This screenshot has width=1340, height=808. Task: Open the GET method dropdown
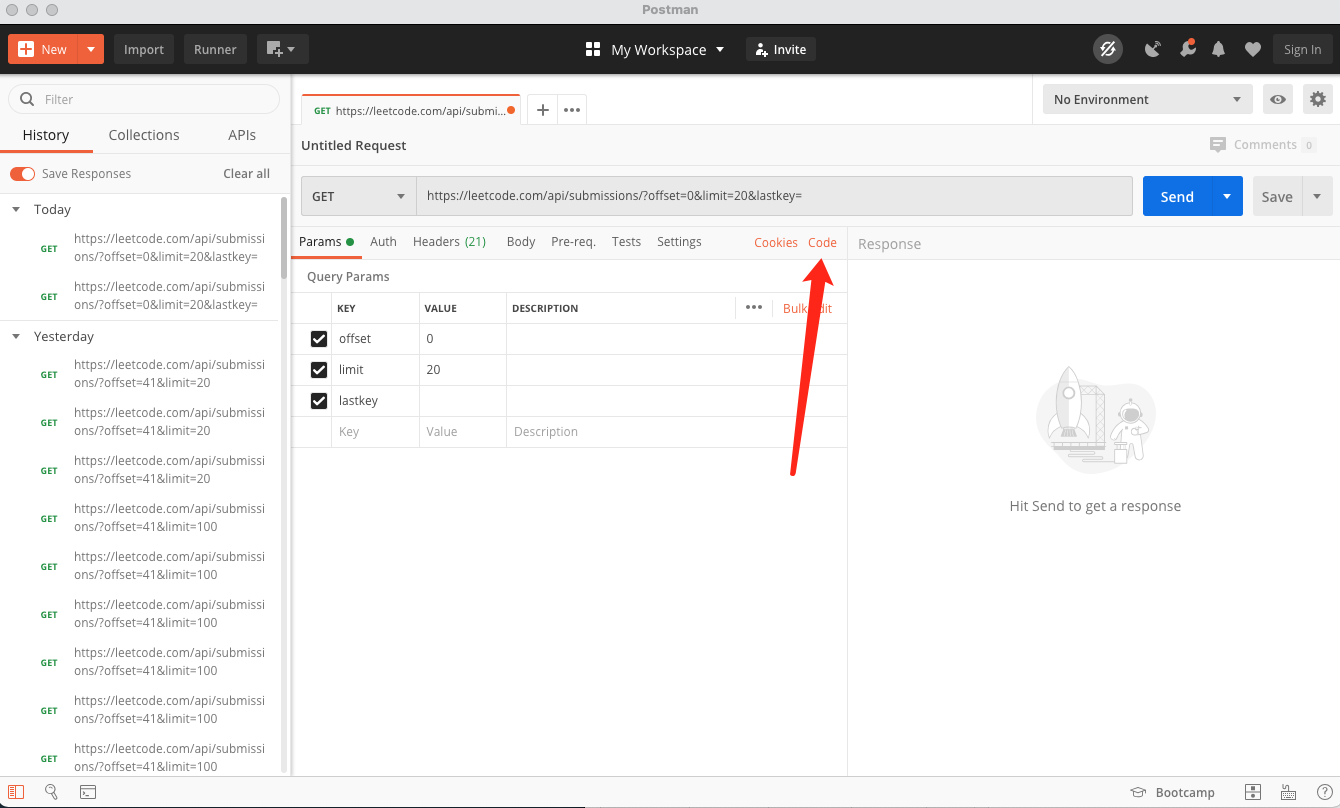(359, 196)
